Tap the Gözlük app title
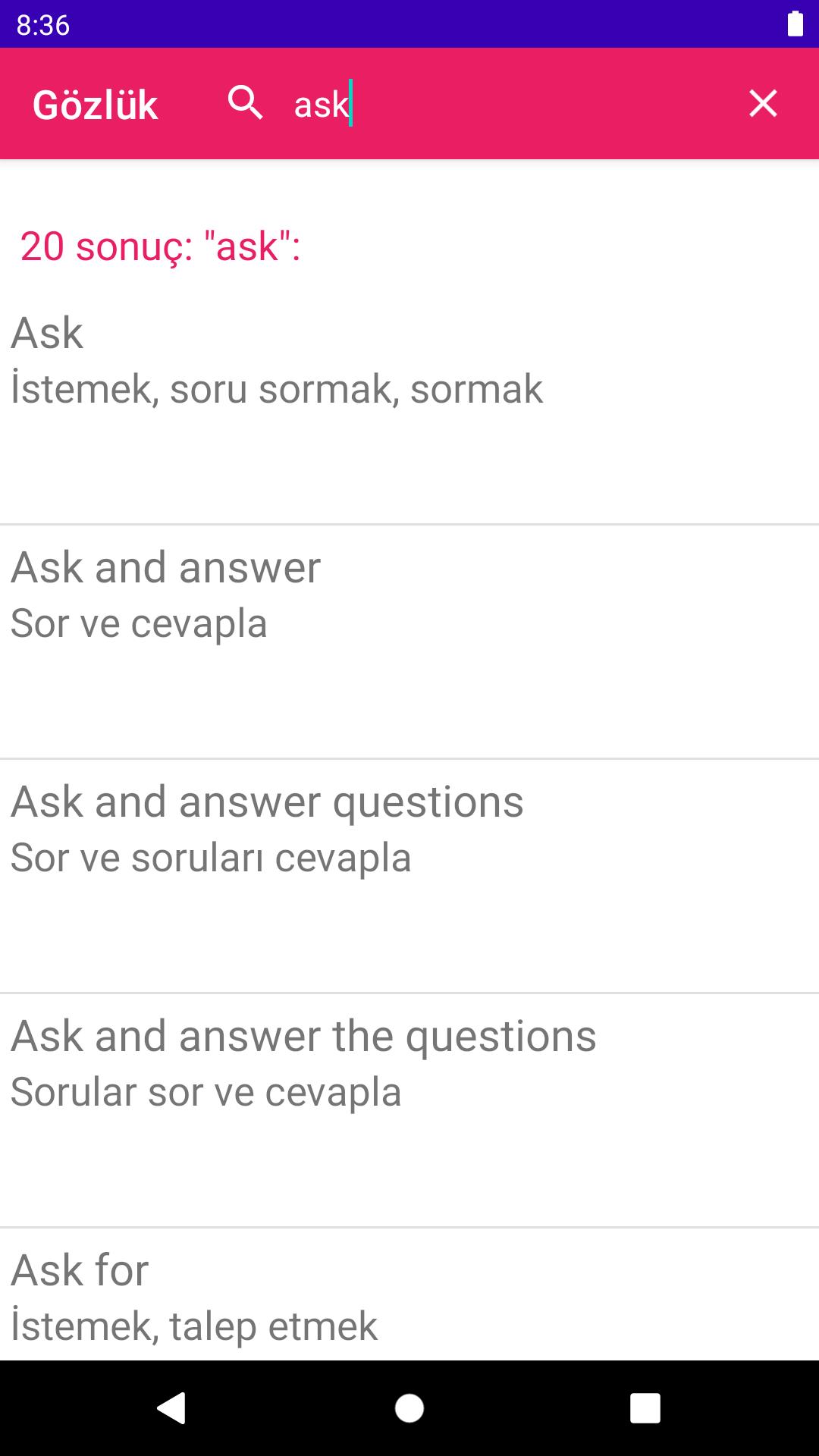This screenshot has height=1456, width=819. pos(96,105)
